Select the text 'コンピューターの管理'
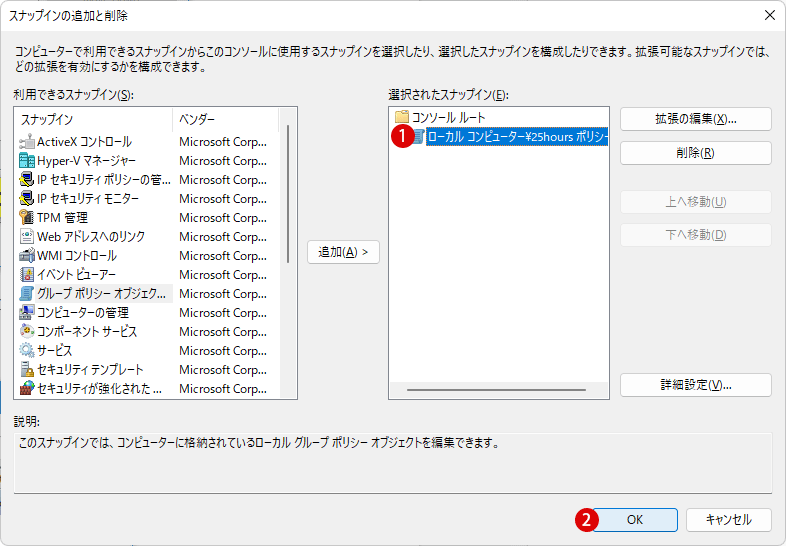This screenshot has width=786, height=546. pos(83,313)
